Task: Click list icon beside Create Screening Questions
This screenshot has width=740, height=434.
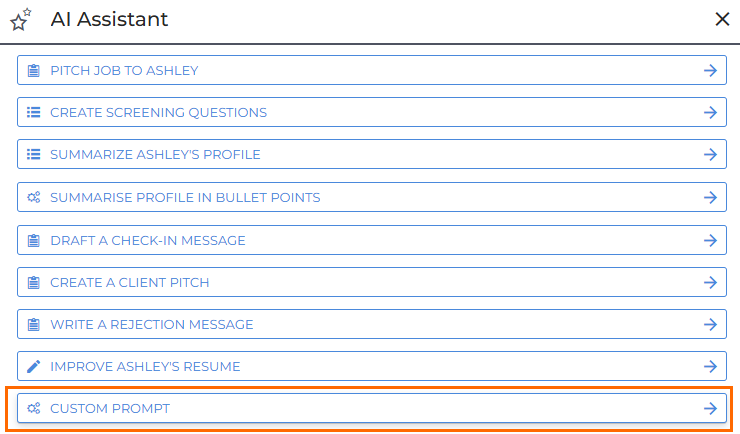Action: 34,113
